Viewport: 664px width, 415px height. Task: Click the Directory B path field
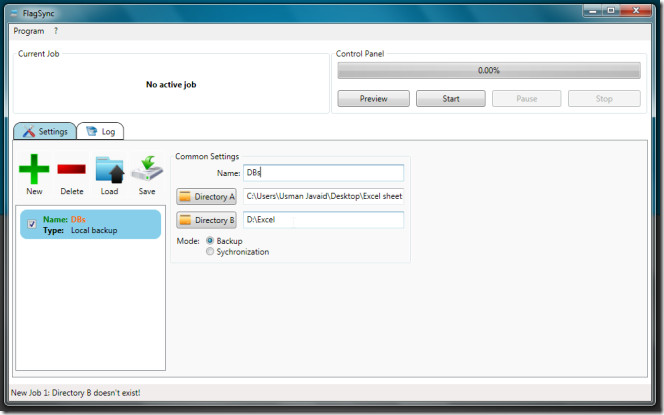pyautogui.click(x=324, y=220)
